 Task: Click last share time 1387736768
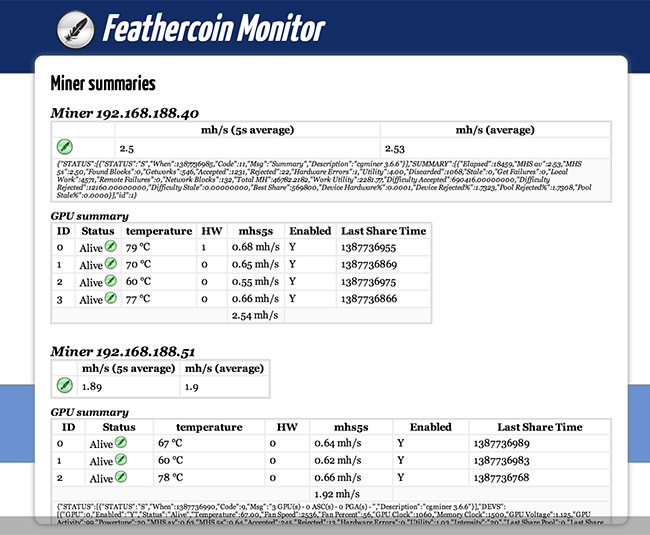502,477
